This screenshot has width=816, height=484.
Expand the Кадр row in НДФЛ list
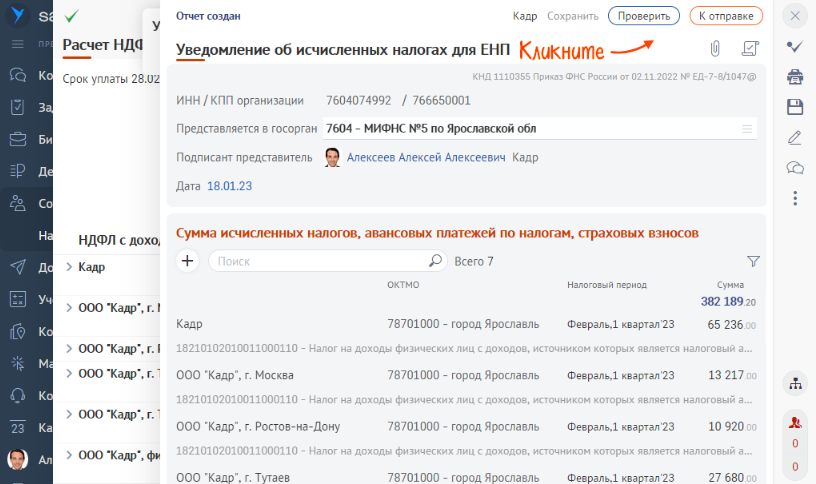coord(69,267)
